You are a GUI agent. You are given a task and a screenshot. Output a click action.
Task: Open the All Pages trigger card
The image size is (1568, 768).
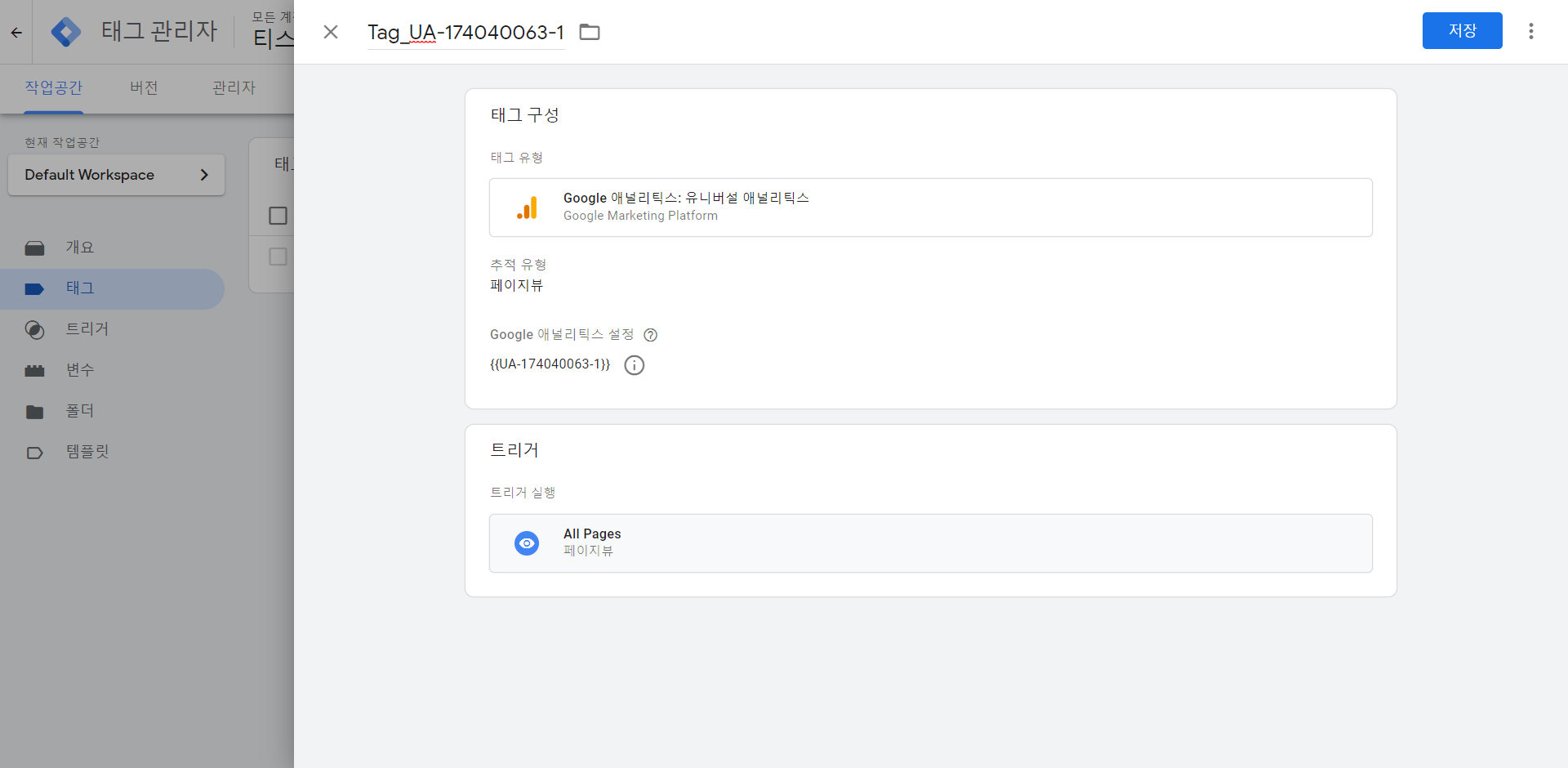[x=931, y=543]
